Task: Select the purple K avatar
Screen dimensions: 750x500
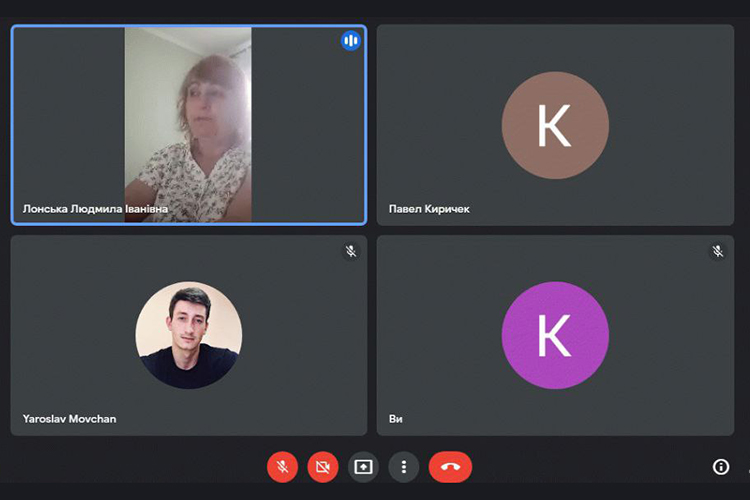Action: point(554,335)
